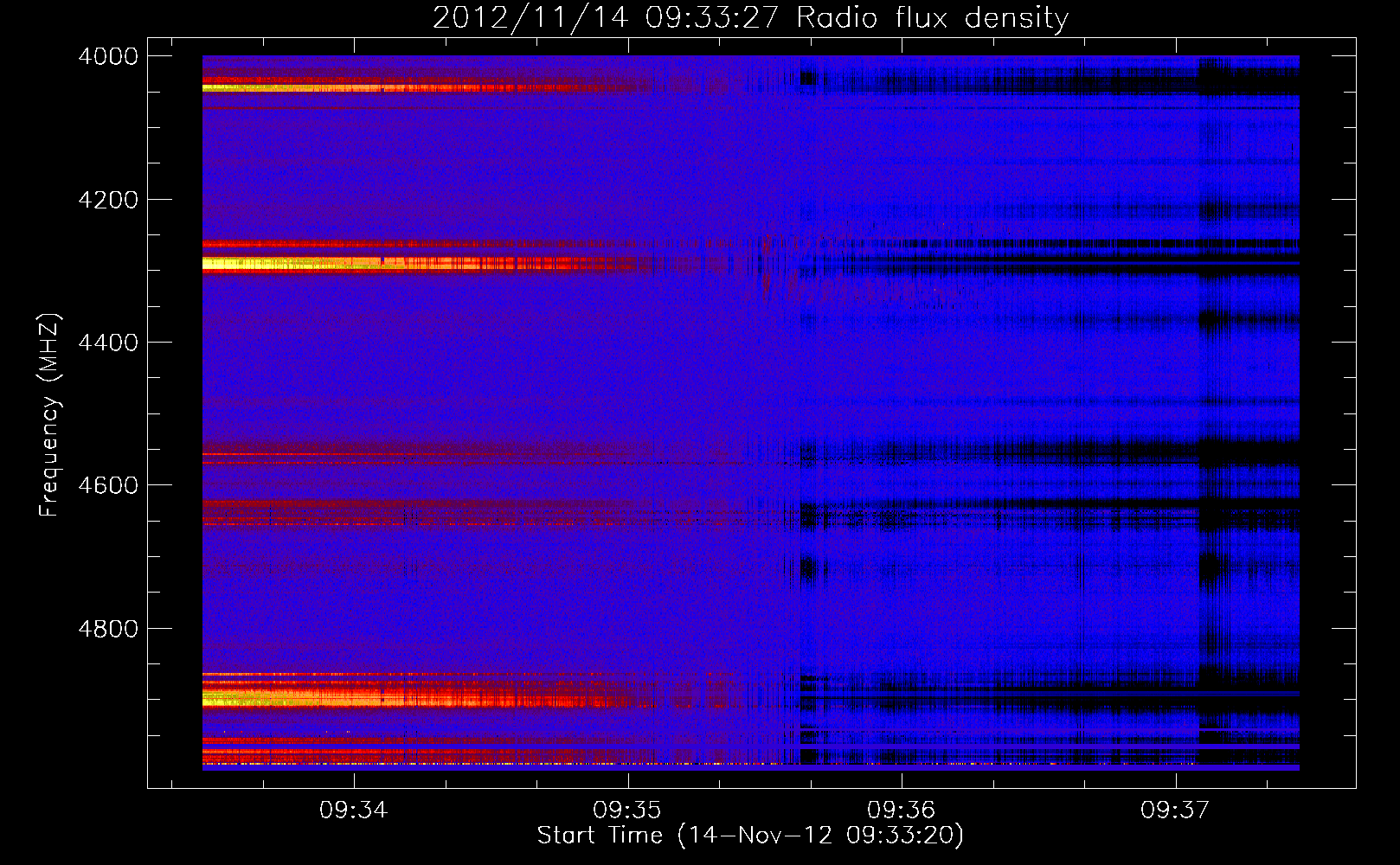Select the 09:34 time axis label

(x=354, y=811)
